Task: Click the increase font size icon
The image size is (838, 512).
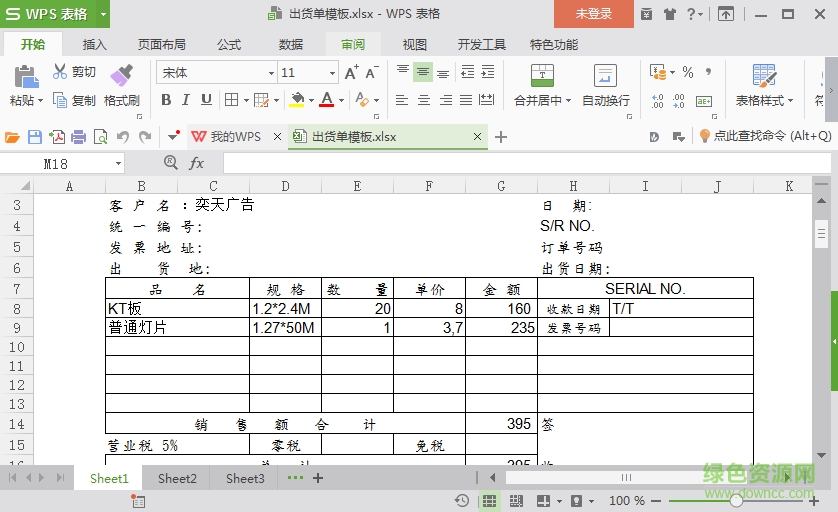Action: point(351,73)
